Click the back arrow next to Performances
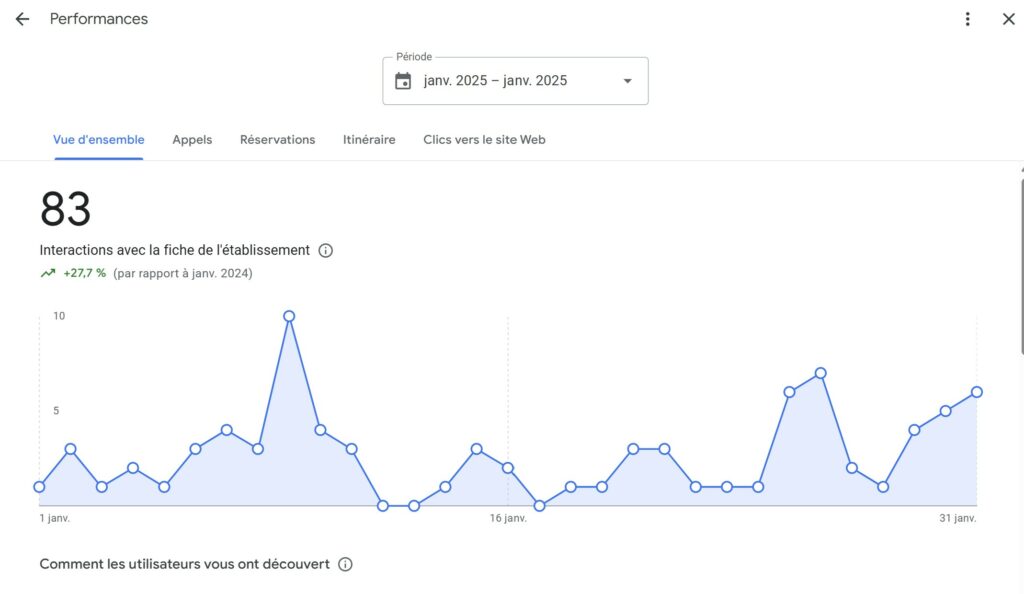1024x594 pixels. 22,19
